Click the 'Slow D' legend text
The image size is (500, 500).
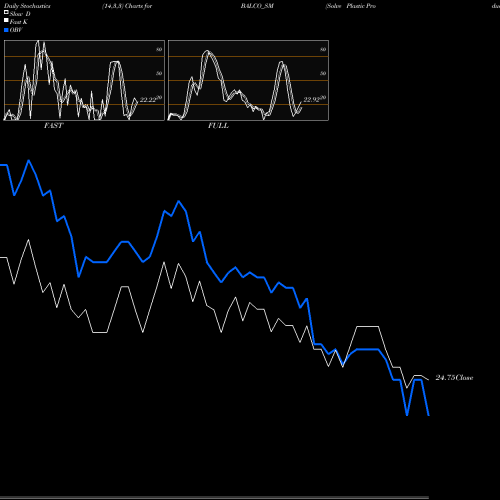tap(20, 14)
